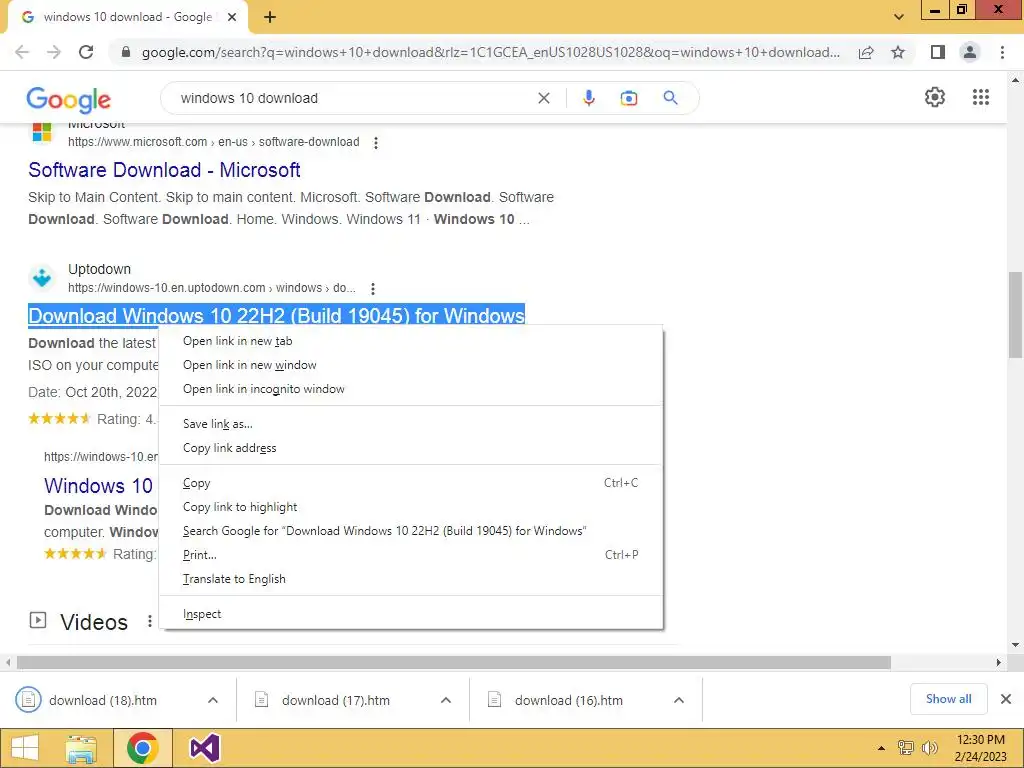
Task: Select 'Copy link to highlight'
Action: 411,507
